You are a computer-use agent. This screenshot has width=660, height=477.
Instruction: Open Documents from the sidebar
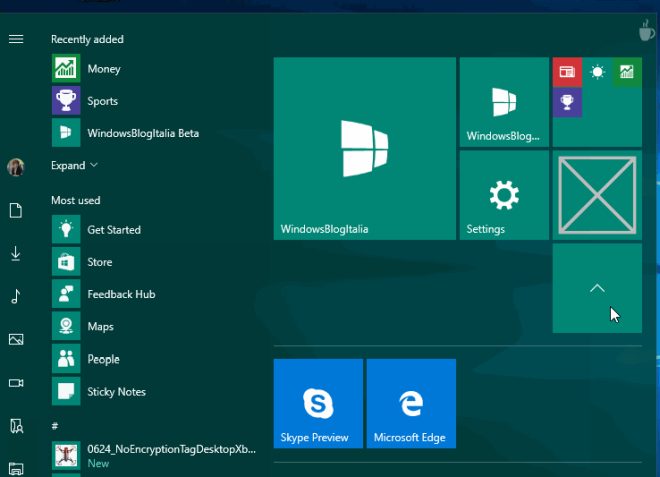[16, 210]
